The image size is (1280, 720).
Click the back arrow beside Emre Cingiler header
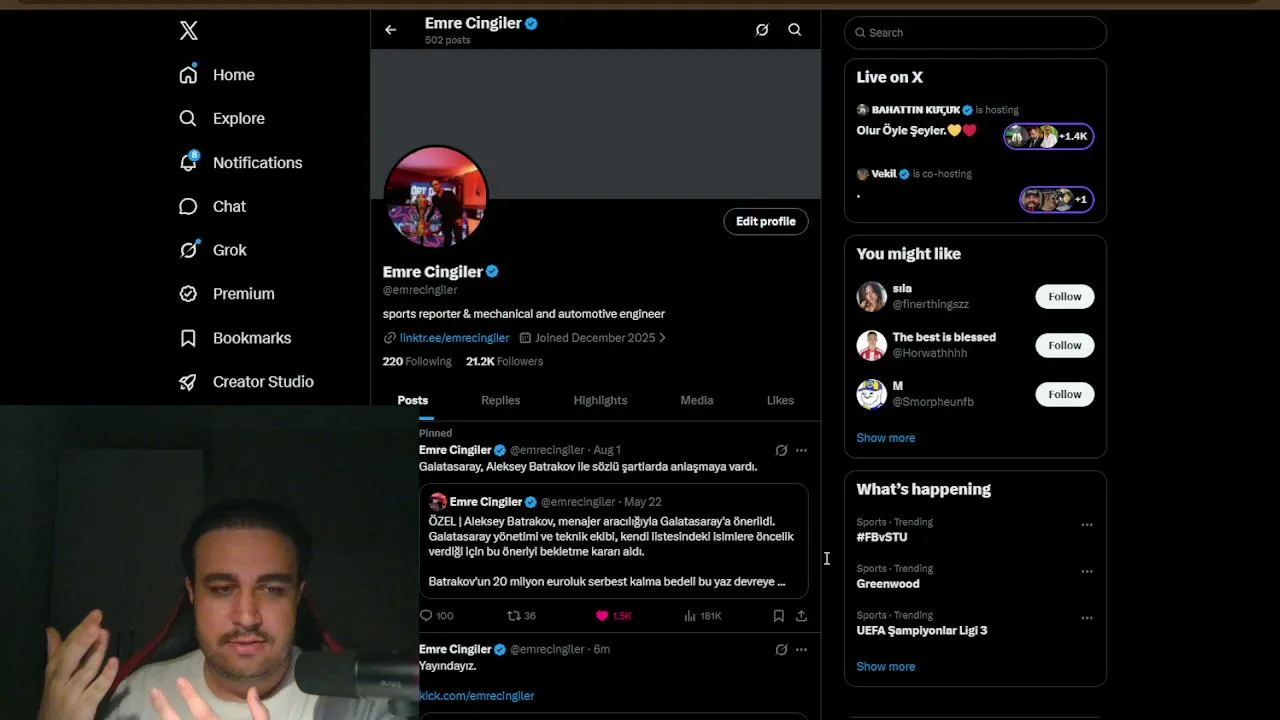[x=391, y=30]
